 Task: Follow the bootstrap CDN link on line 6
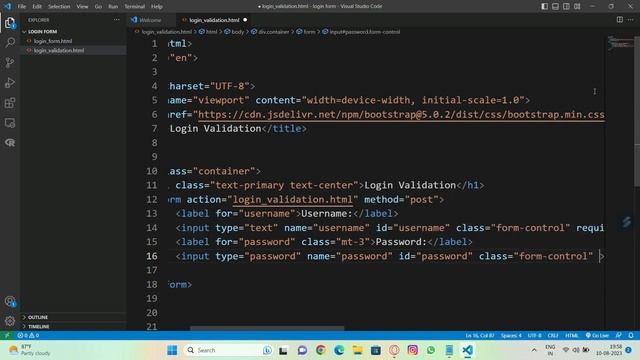coord(401,115)
